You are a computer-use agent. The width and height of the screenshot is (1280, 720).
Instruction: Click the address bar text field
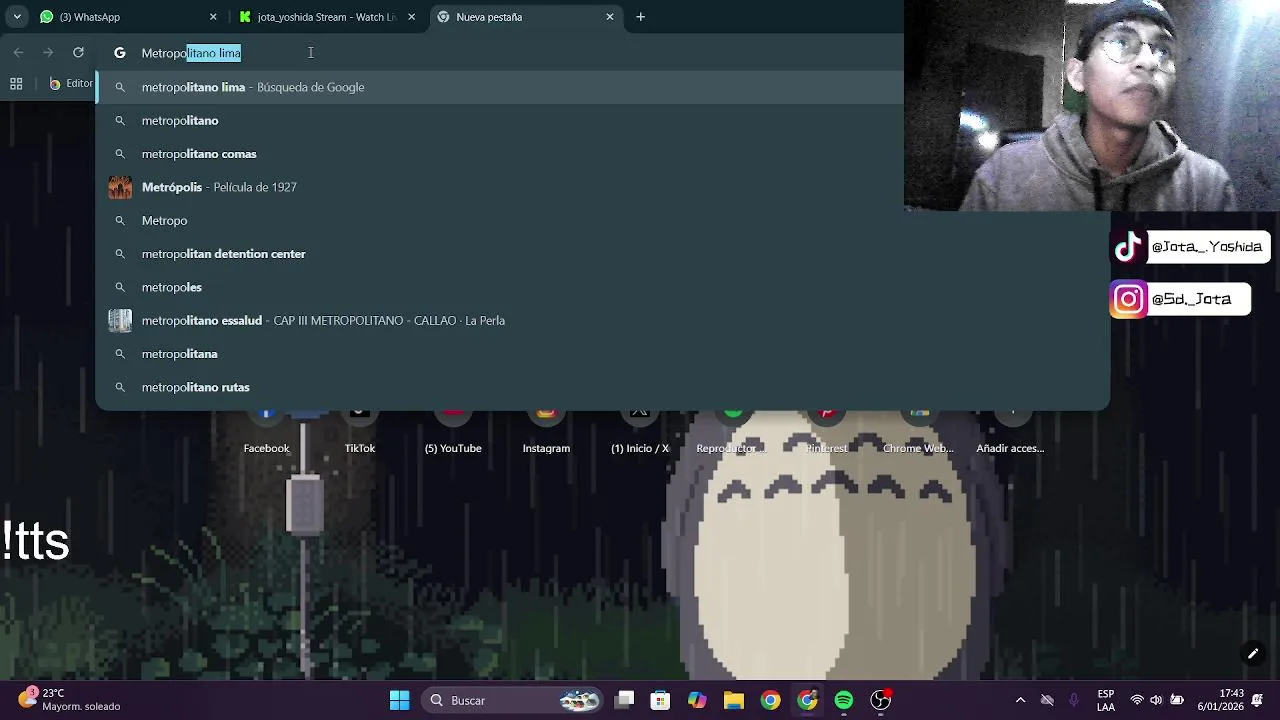500,53
